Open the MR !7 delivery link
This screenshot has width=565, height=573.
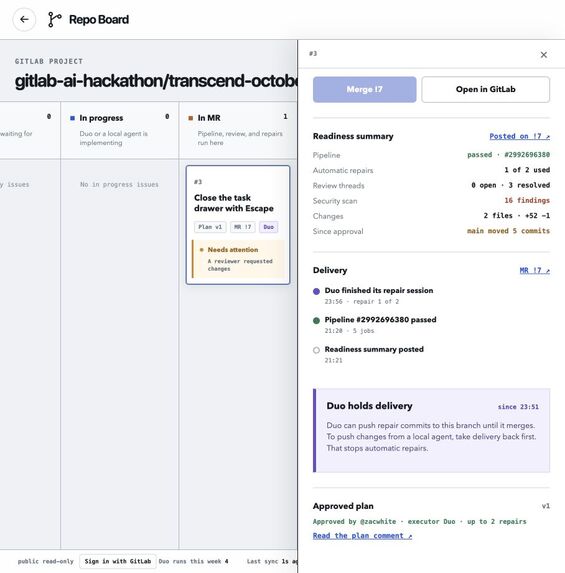[534, 270]
